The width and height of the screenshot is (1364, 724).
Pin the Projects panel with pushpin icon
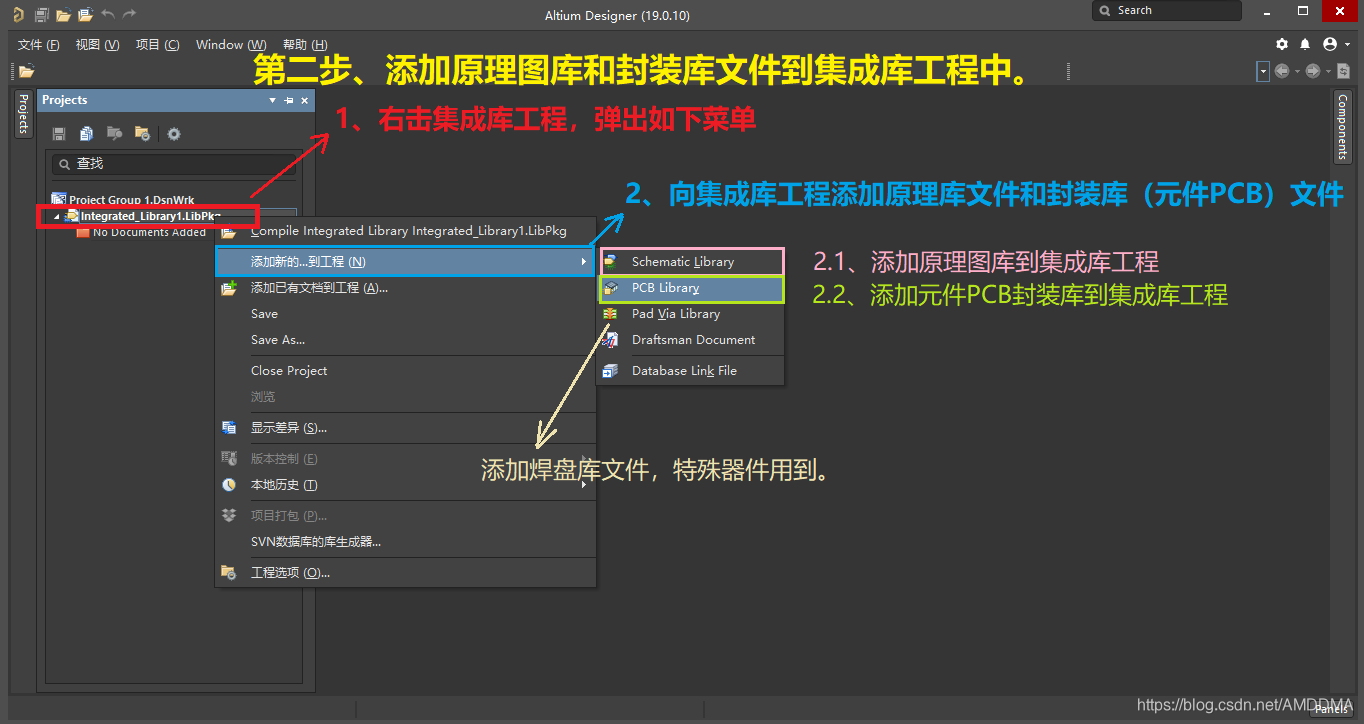click(x=289, y=101)
